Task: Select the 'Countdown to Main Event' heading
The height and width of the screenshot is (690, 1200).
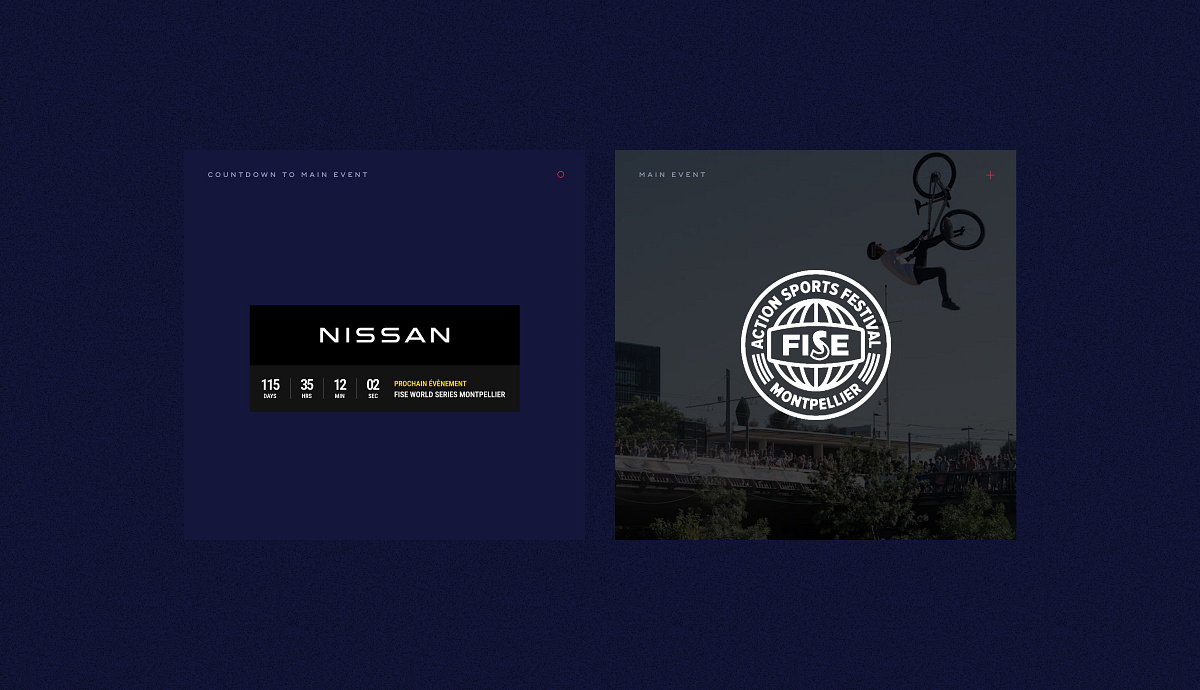Action: pos(288,175)
